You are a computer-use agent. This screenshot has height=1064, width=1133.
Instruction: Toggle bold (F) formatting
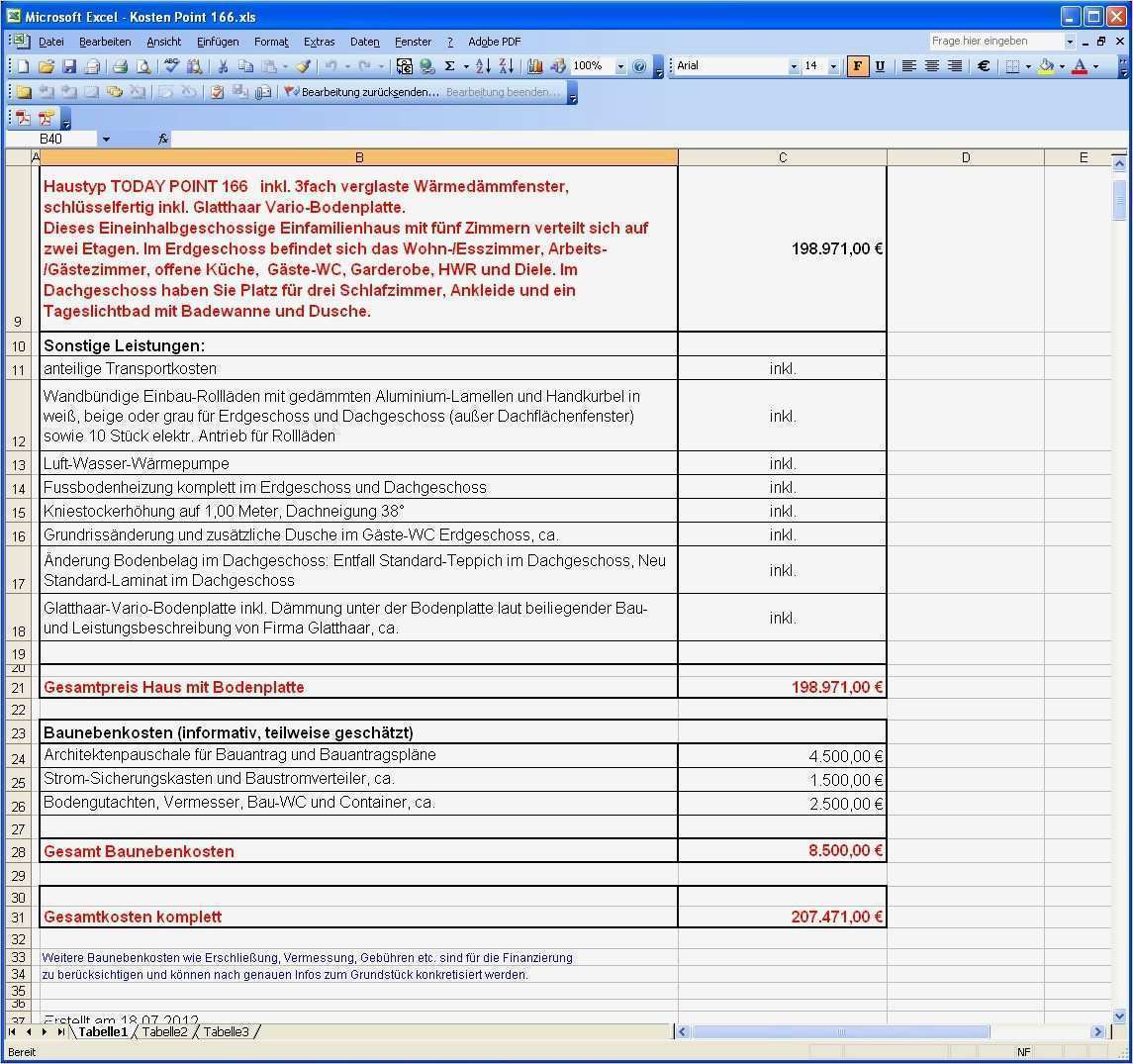tap(857, 66)
